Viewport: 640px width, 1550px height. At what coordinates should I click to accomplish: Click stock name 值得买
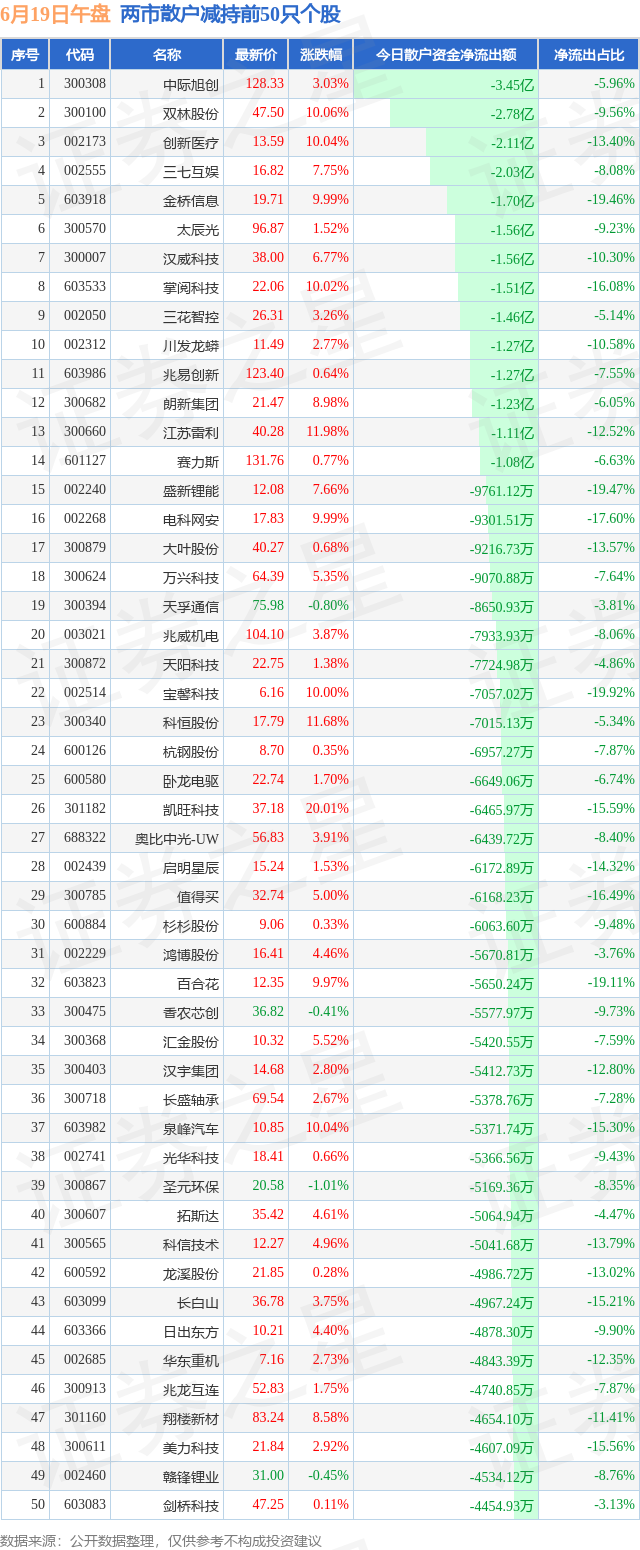click(x=198, y=896)
